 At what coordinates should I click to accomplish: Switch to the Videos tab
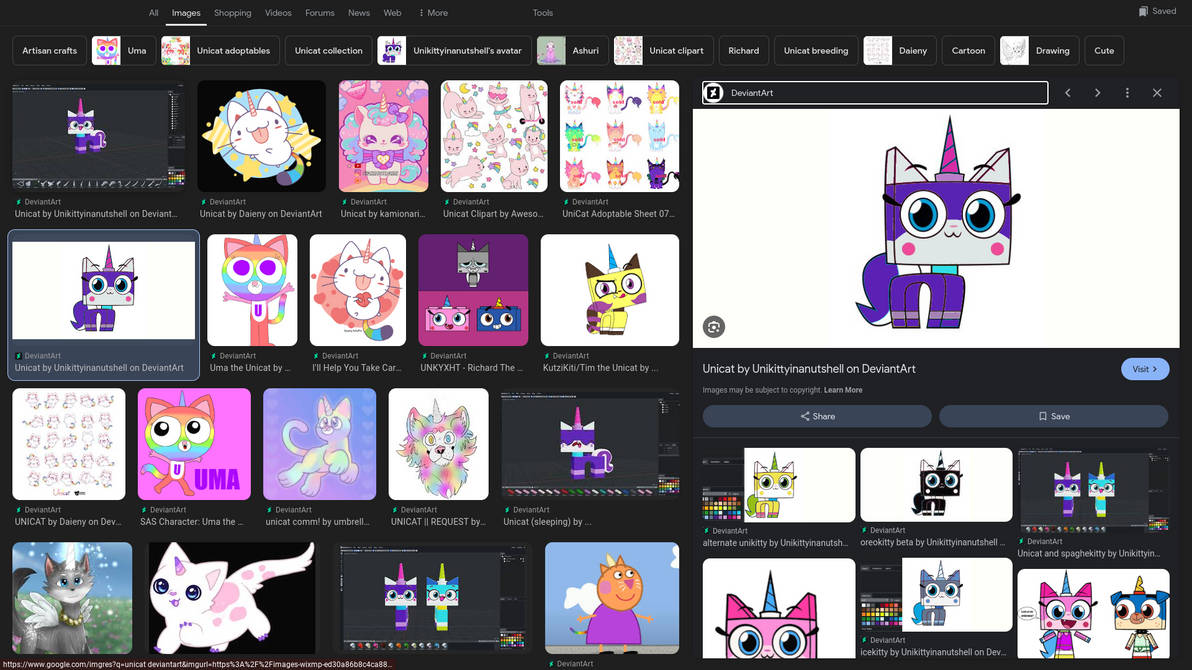277,12
